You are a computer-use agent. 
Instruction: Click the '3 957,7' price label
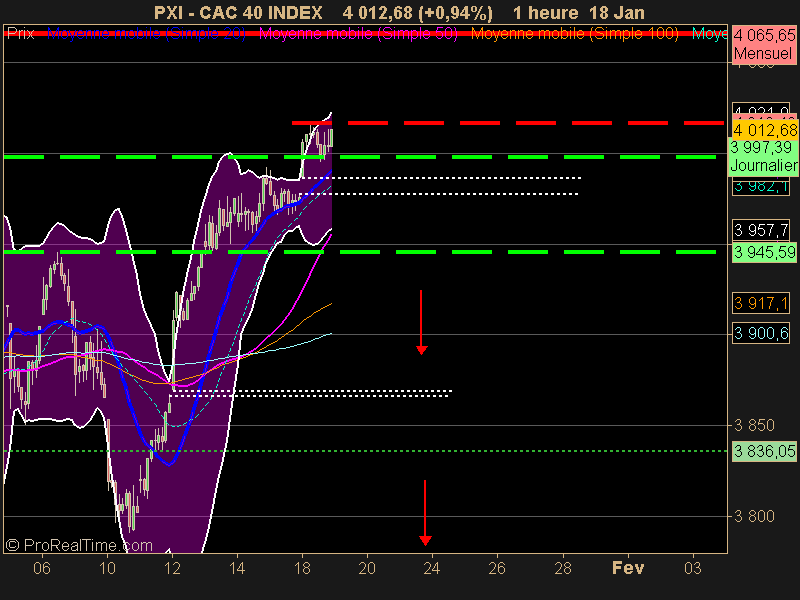tap(761, 230)
